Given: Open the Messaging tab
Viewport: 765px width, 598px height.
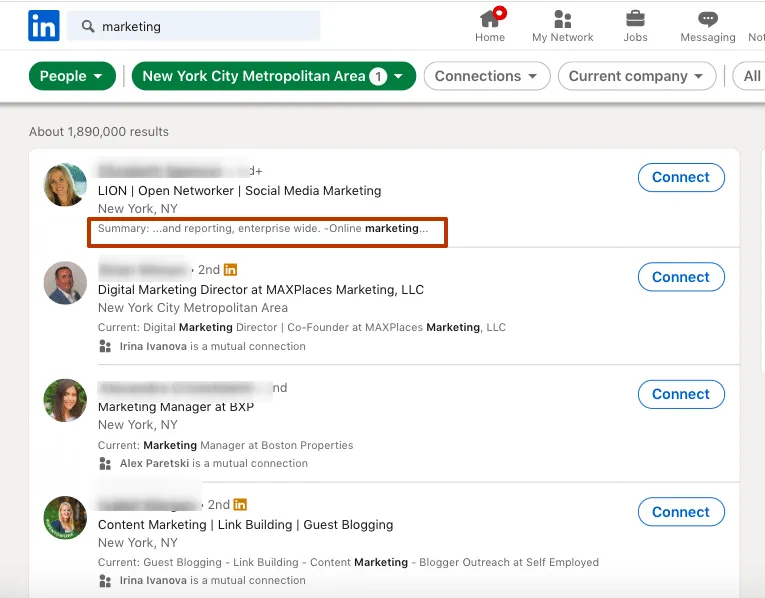Looking at the screenshot, I should [708, 25].
